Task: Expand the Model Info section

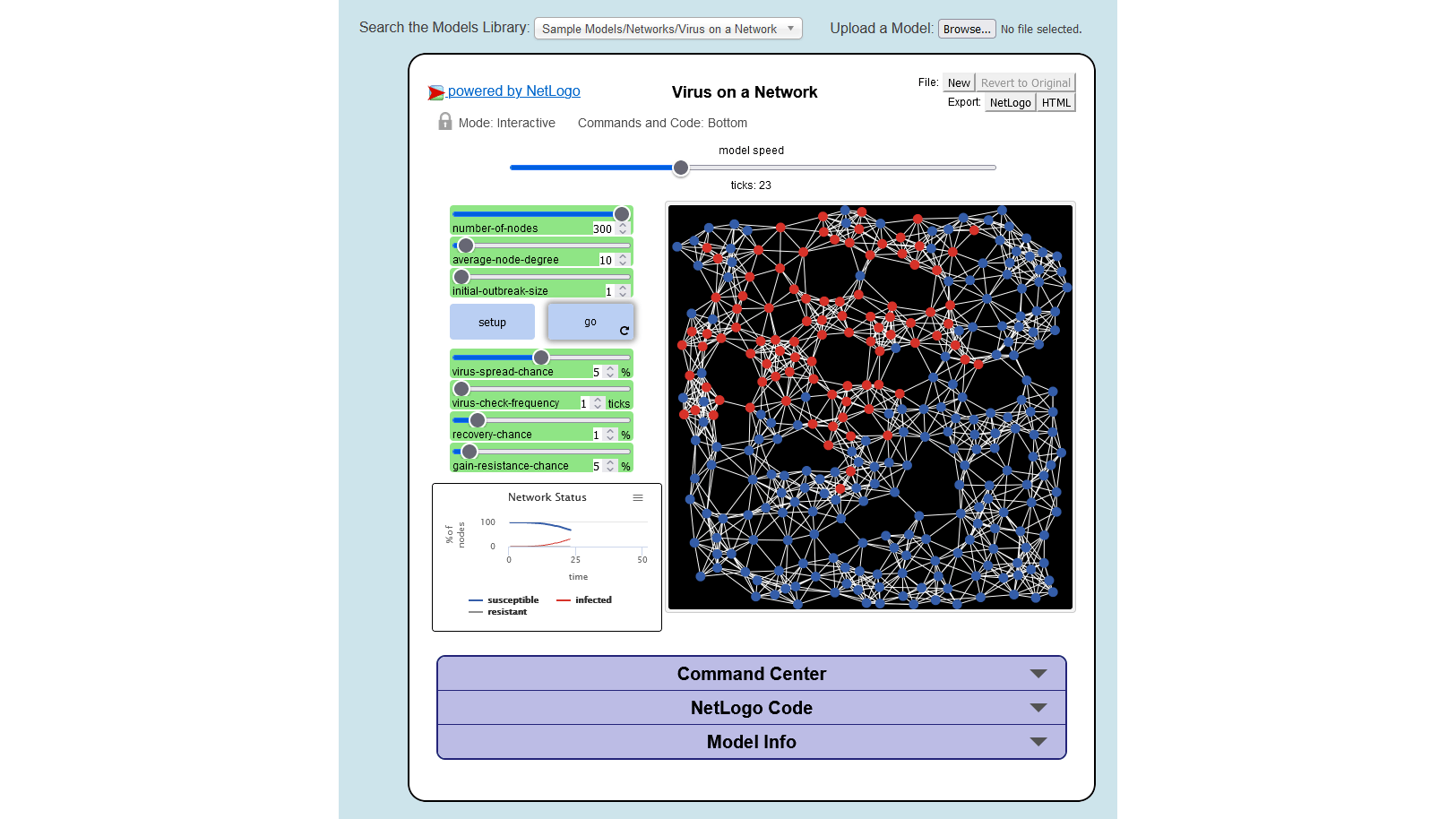Action: click(752, 742)
